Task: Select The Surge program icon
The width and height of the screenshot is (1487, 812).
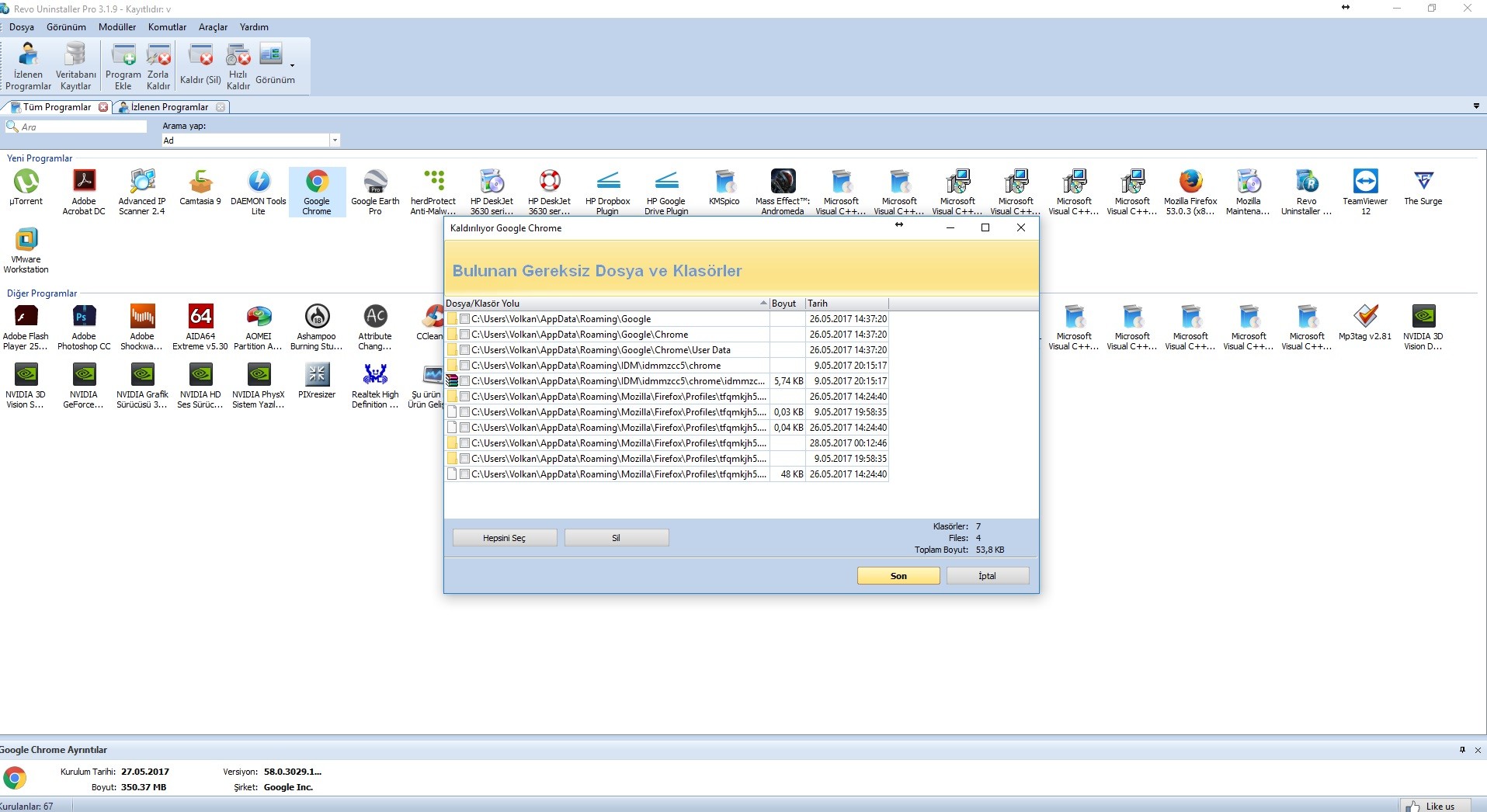Action: pyautogui.click(x=1423, y=187)
